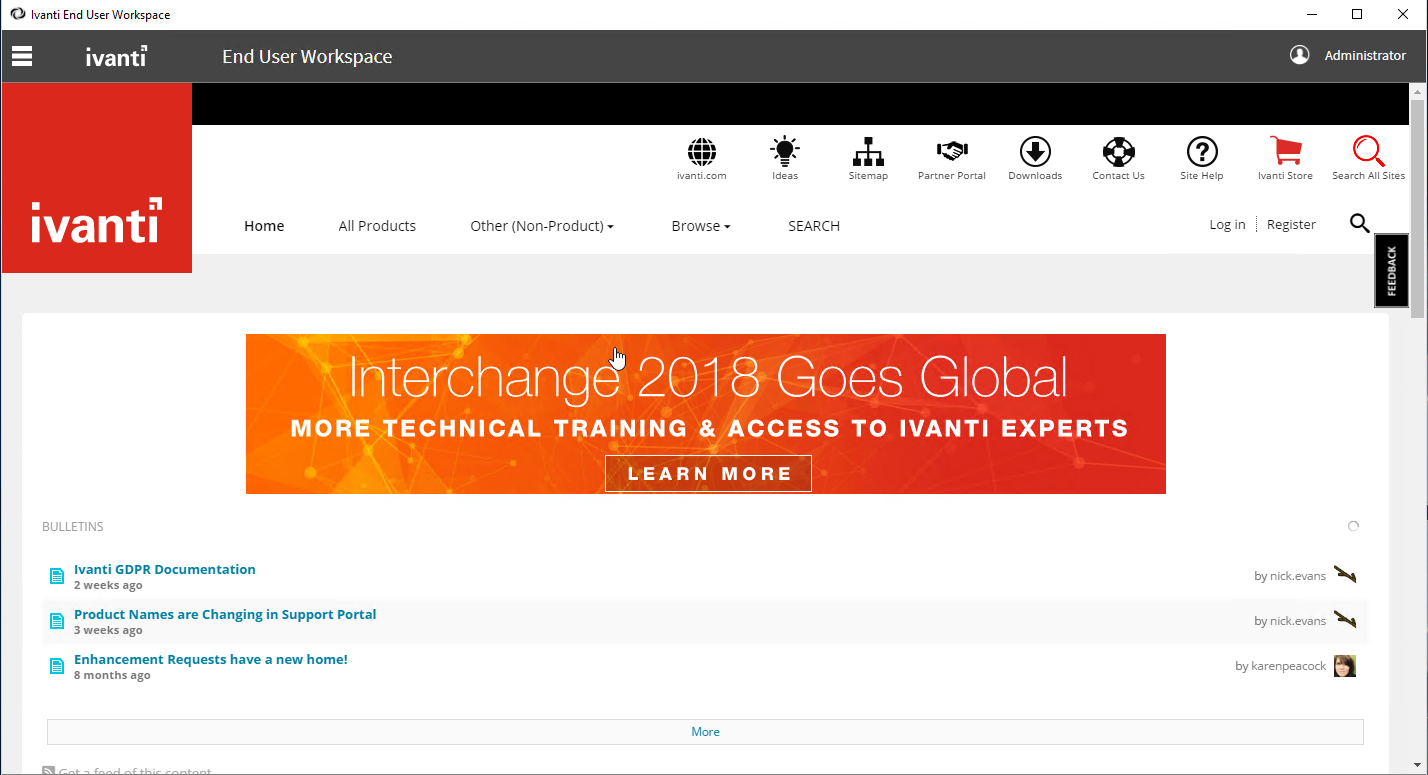Click the Search All Sites magnifier icon
This screenshot has width=1428, height=775.
[1368, 152]
